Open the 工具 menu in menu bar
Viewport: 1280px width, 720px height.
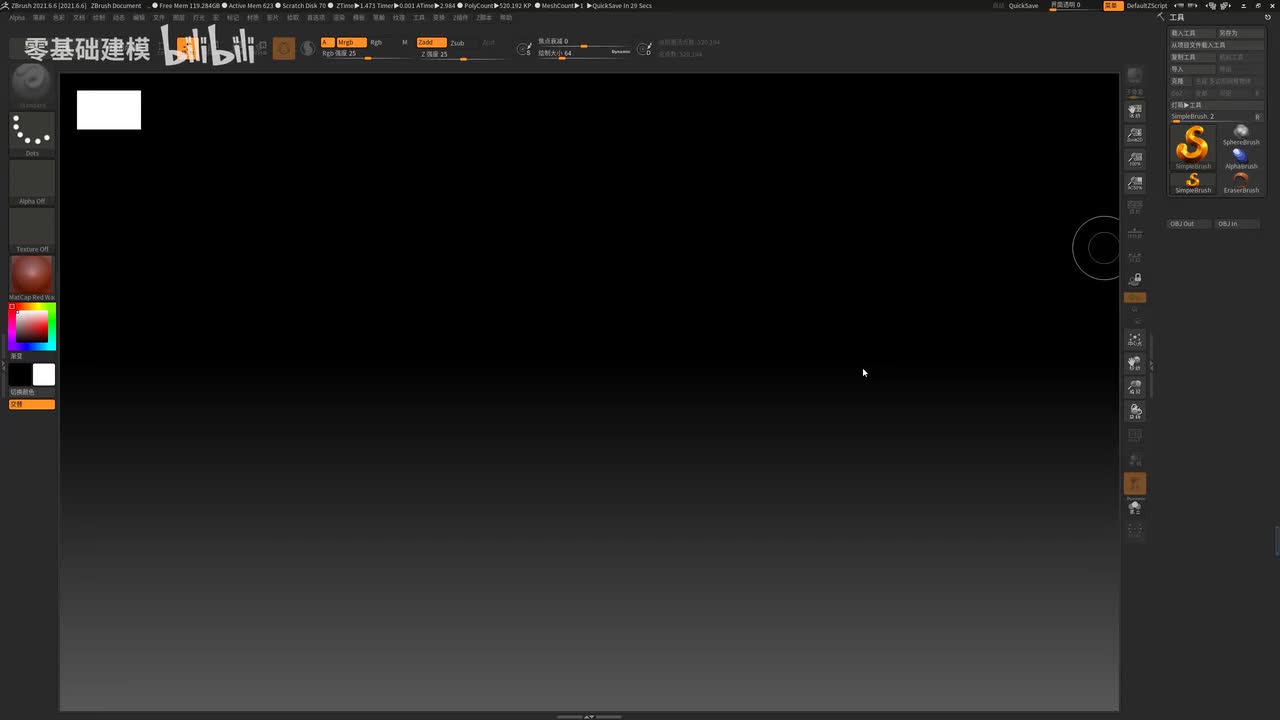[x=419, y=18]
